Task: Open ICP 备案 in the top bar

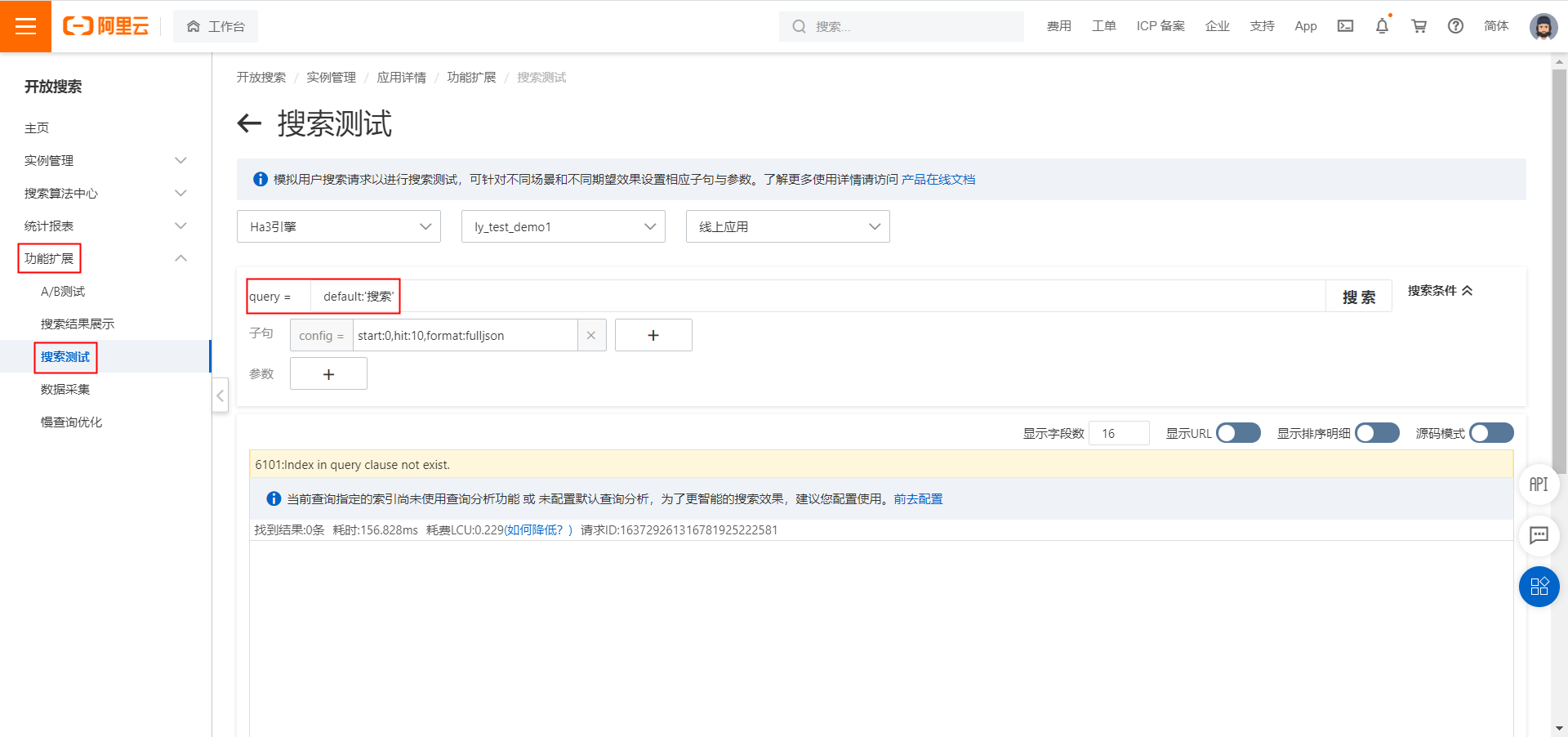Action: (x=1160, y=26)
